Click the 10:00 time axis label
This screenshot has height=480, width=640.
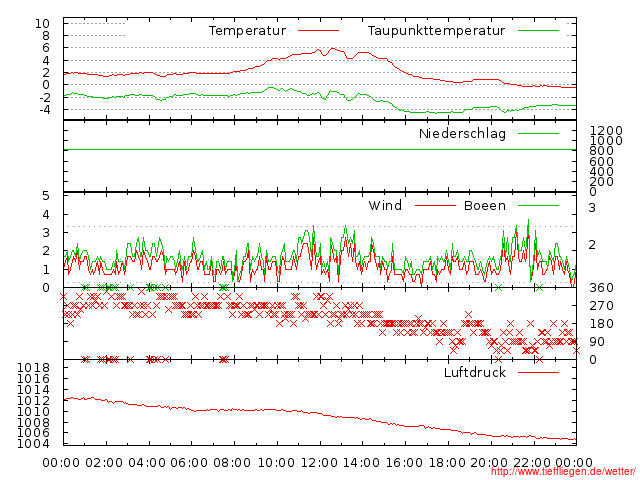tap(275, 462)
